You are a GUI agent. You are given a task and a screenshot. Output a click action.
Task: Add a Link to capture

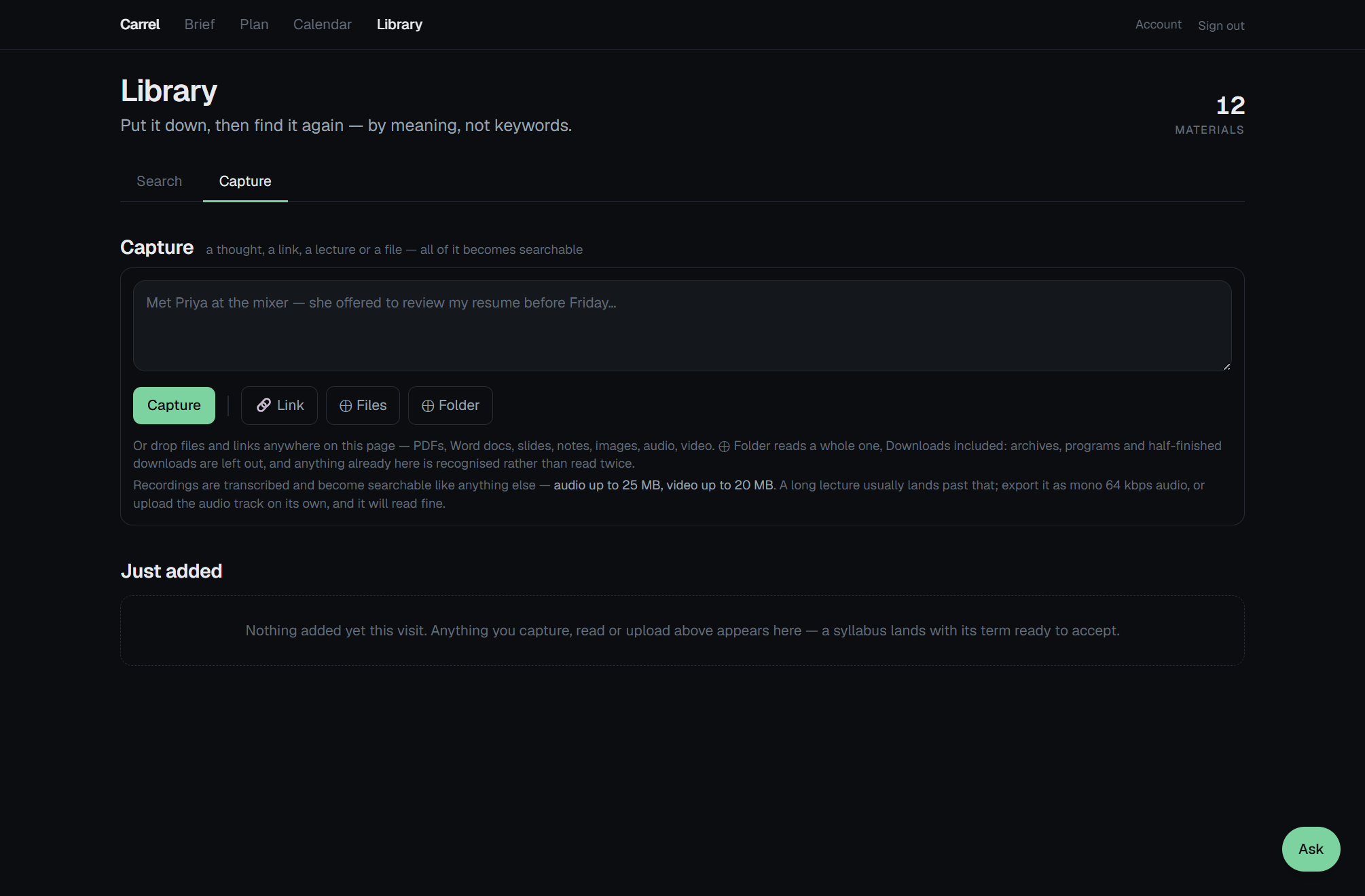click(x=279, y=405)
